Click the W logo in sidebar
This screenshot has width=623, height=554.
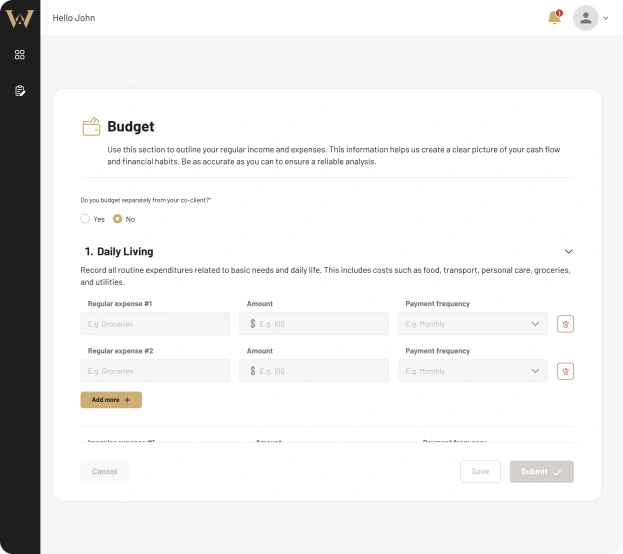(20, 18)
